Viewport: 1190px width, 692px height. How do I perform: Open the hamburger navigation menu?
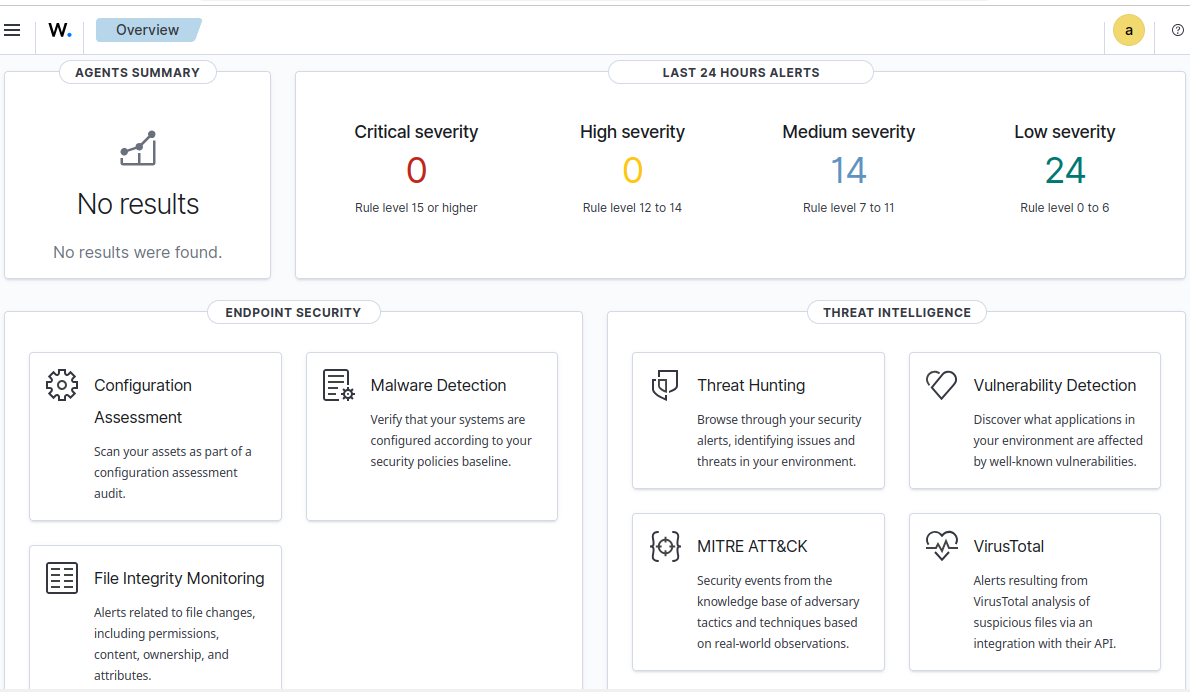click(x=12, y=30)
